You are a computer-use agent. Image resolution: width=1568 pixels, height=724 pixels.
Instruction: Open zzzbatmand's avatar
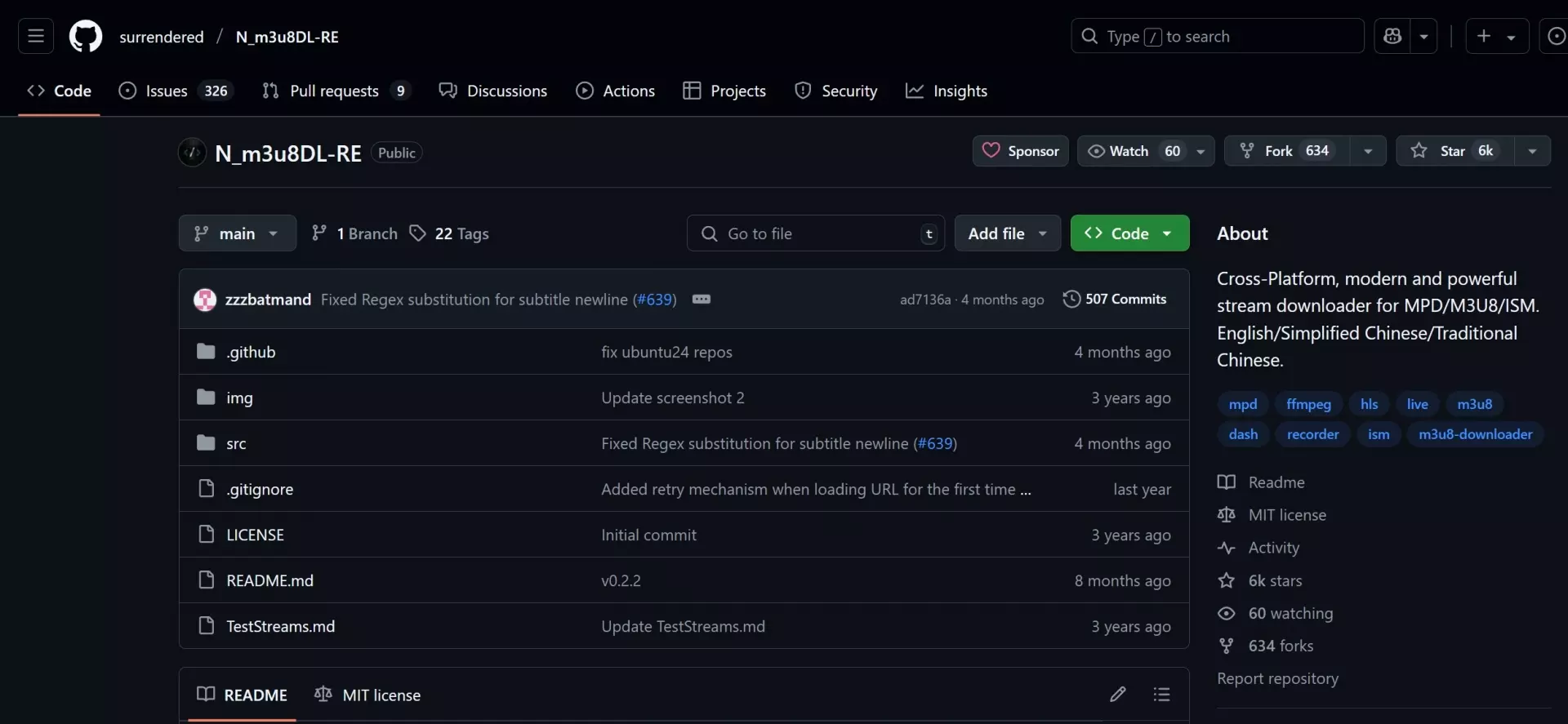tap(205, 300)
